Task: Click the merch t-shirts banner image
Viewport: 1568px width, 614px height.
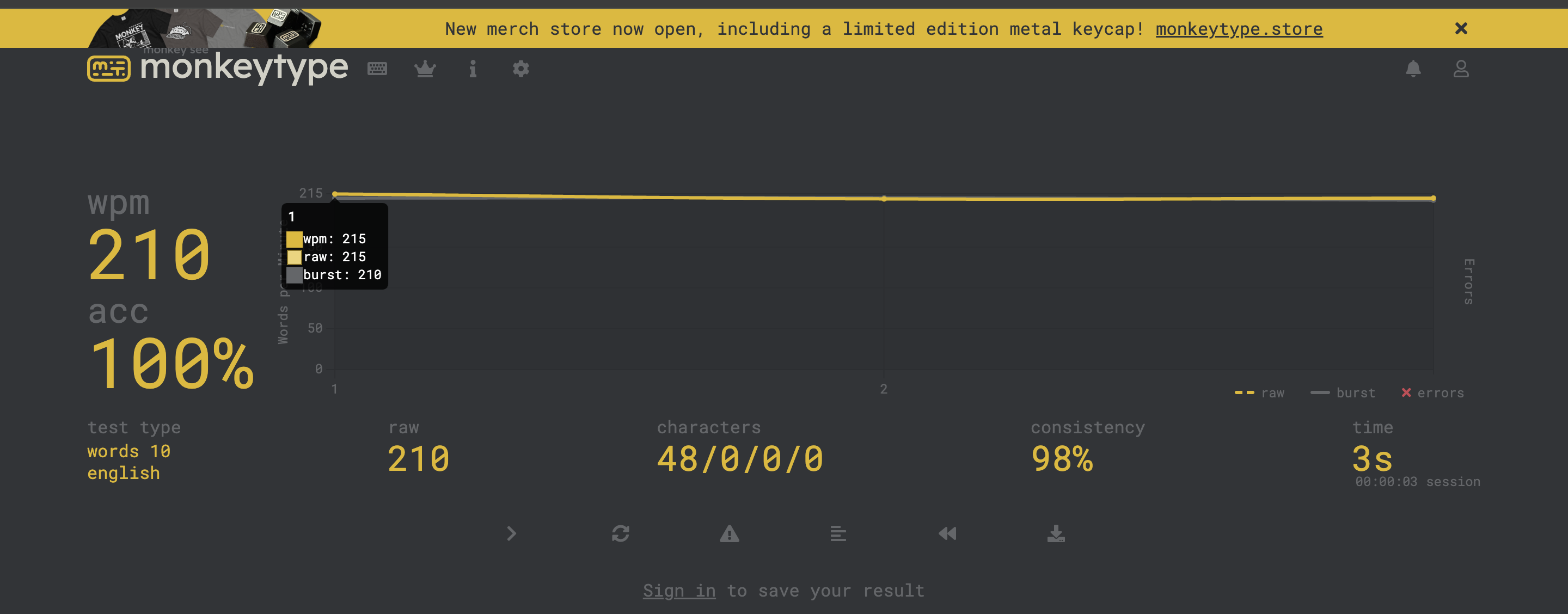Action: click(205, 28)
